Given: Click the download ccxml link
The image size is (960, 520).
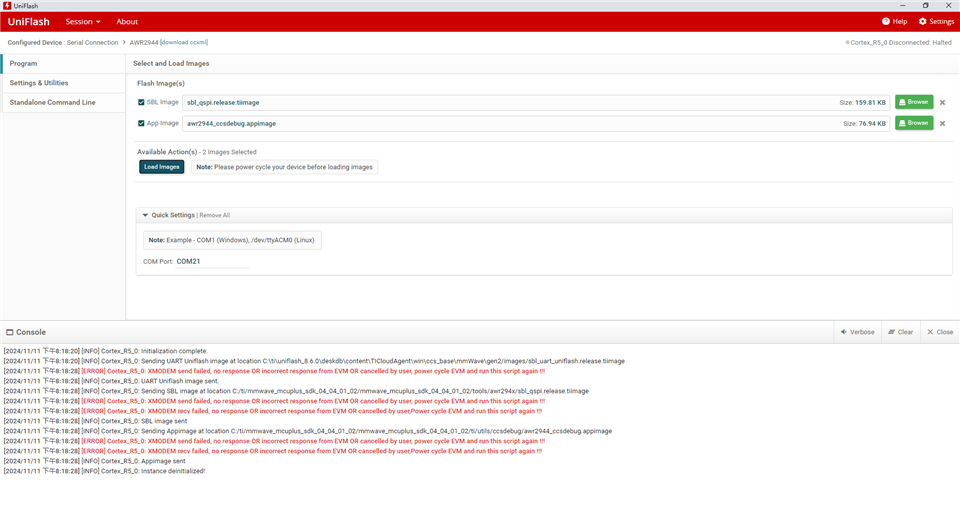Looking at the screenshot, I should coord(184,42).
